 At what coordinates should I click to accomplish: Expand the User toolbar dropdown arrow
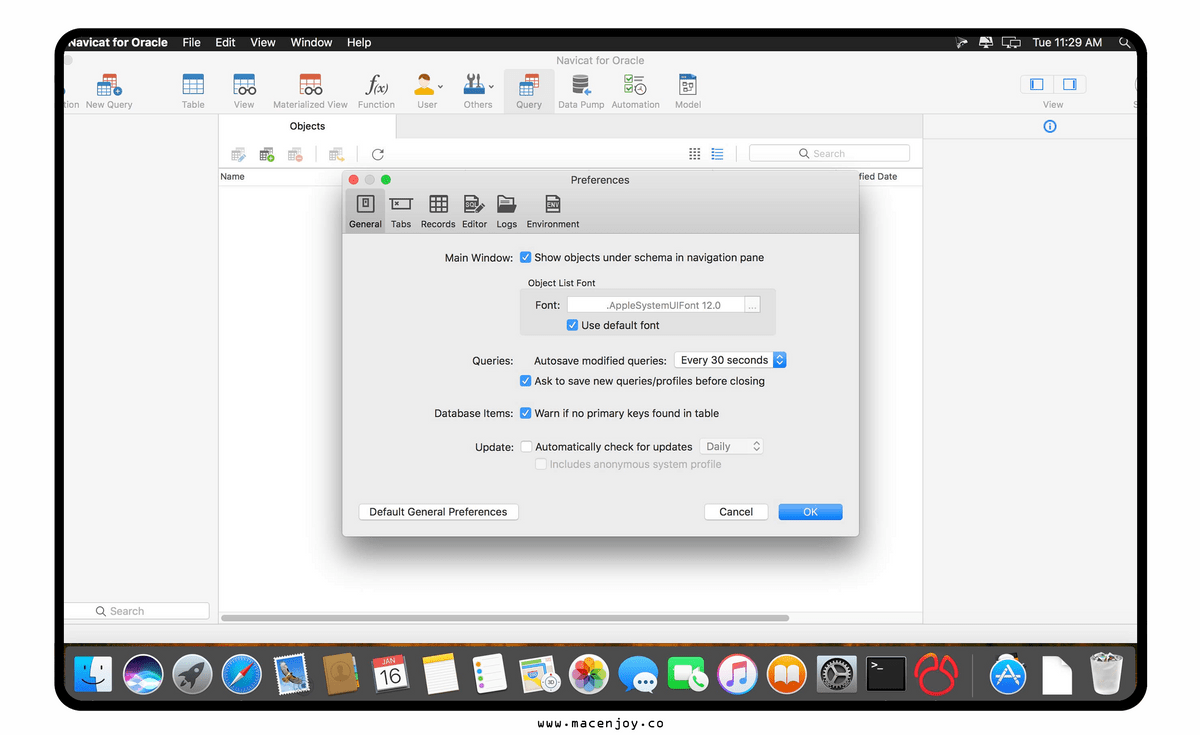click(441, 86)
